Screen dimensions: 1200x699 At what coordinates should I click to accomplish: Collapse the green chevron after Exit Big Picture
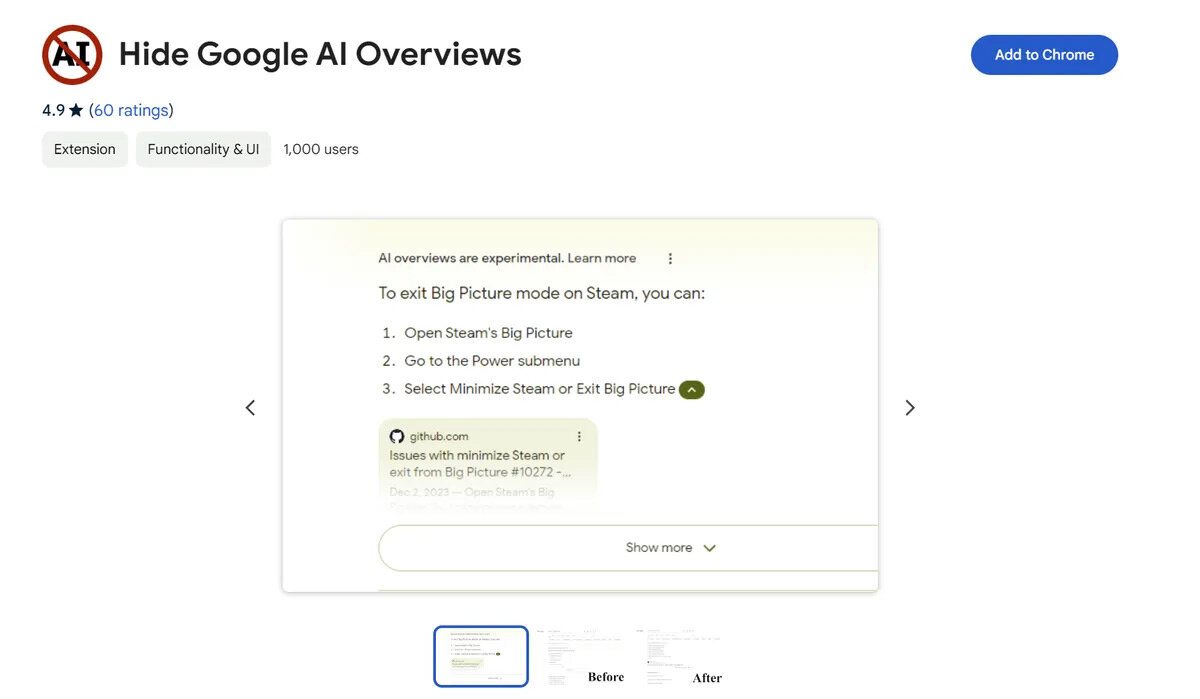coord(692,390)
